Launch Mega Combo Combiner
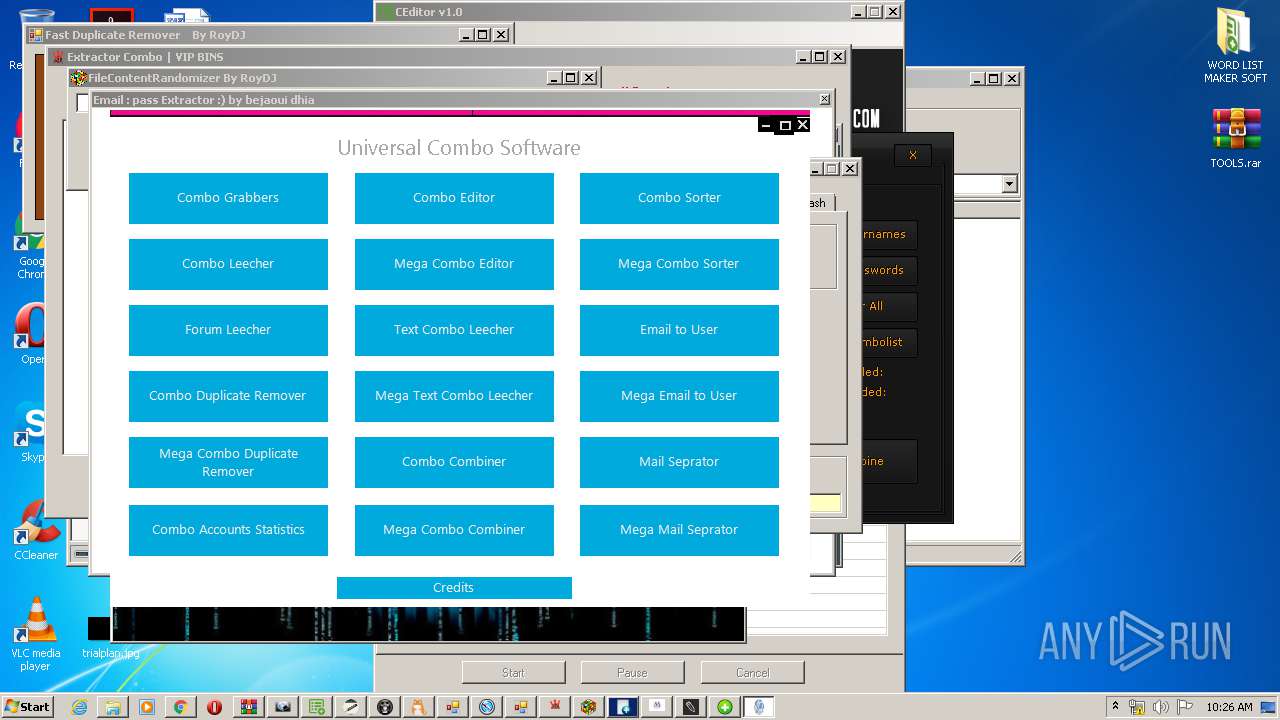The width and height of the screenshot is (1280, 720). click(454, 530)
